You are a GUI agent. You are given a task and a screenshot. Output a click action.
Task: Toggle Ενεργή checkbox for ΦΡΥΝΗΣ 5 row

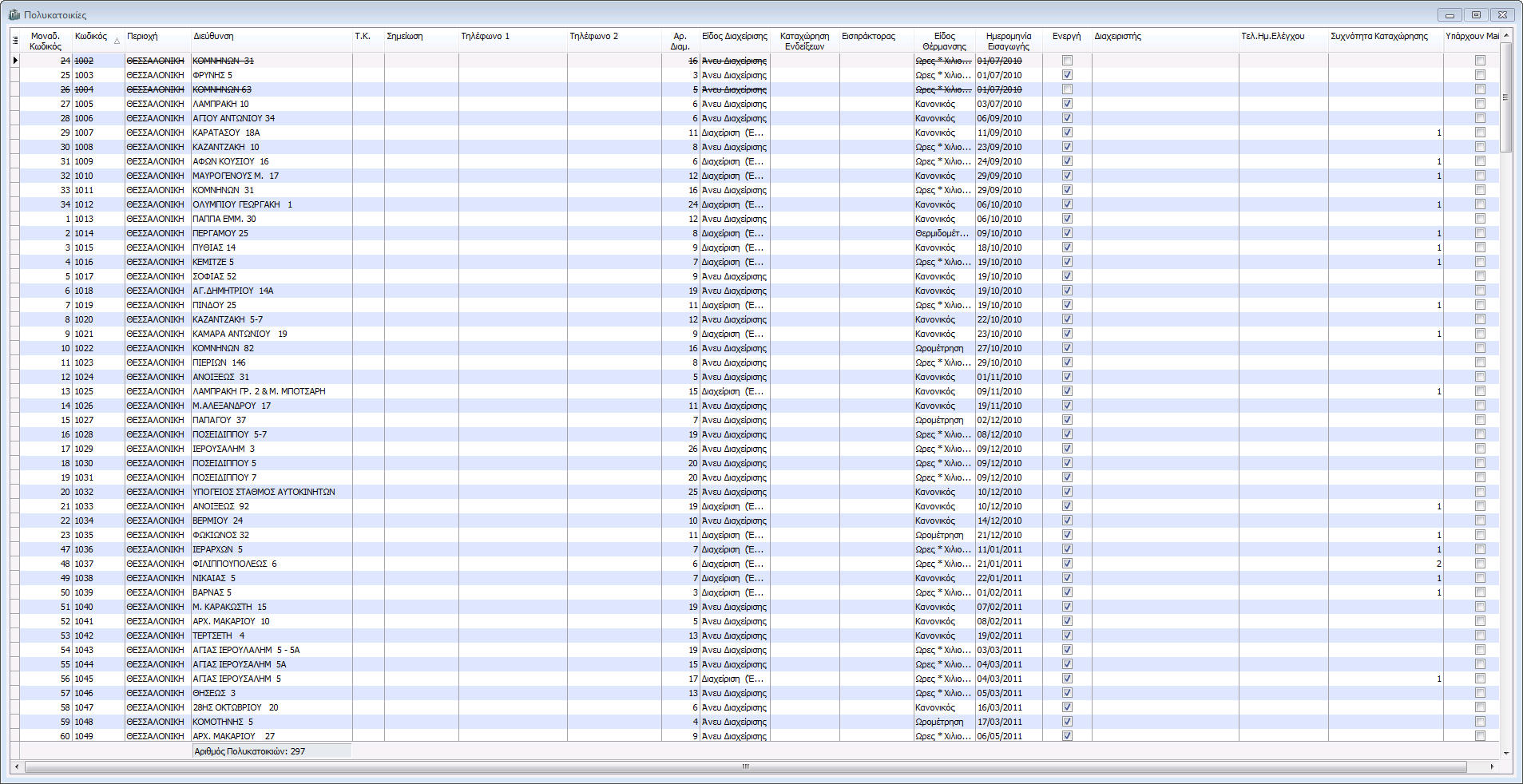1067,75
